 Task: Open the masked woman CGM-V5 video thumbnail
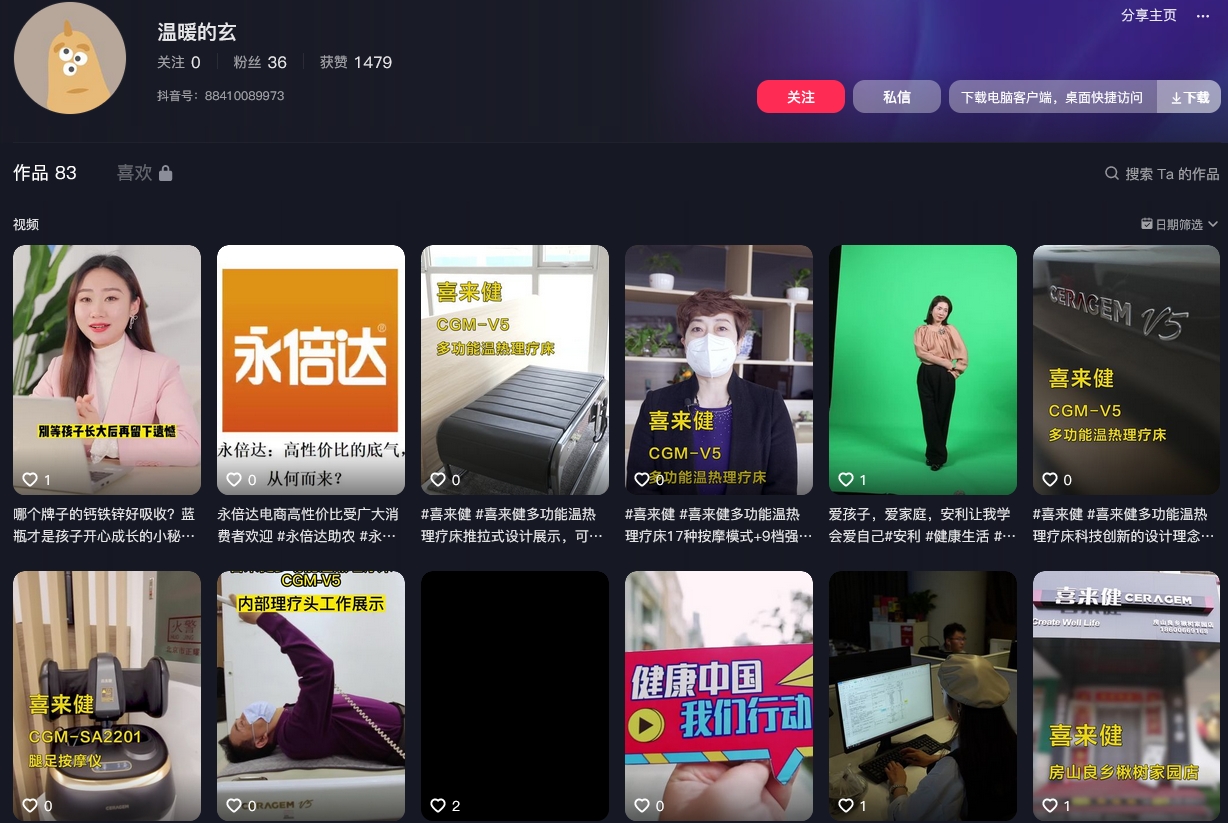(x=719, y=370)
